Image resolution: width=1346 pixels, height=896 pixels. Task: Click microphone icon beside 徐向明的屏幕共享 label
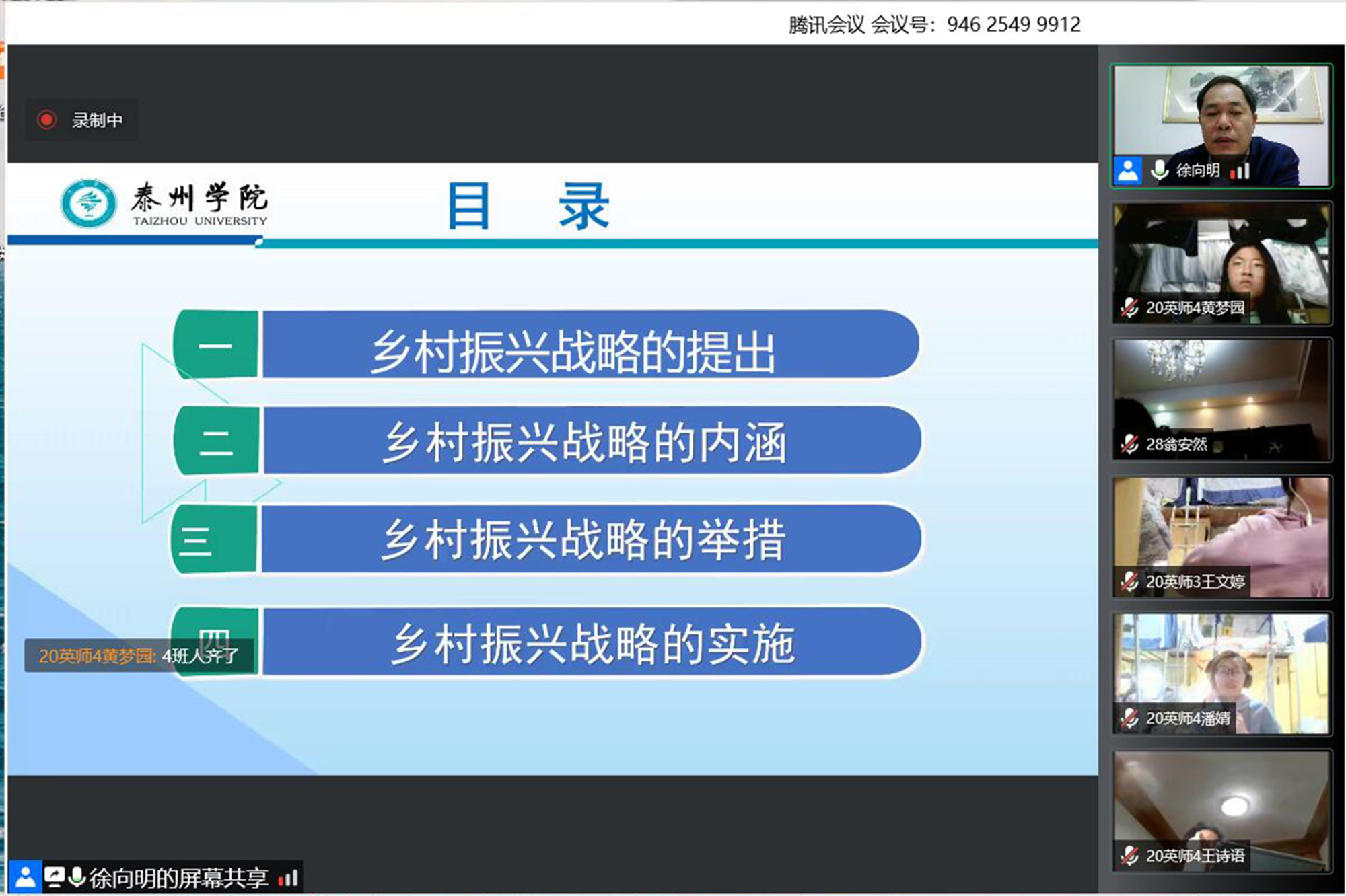click(x=77, y=877)
